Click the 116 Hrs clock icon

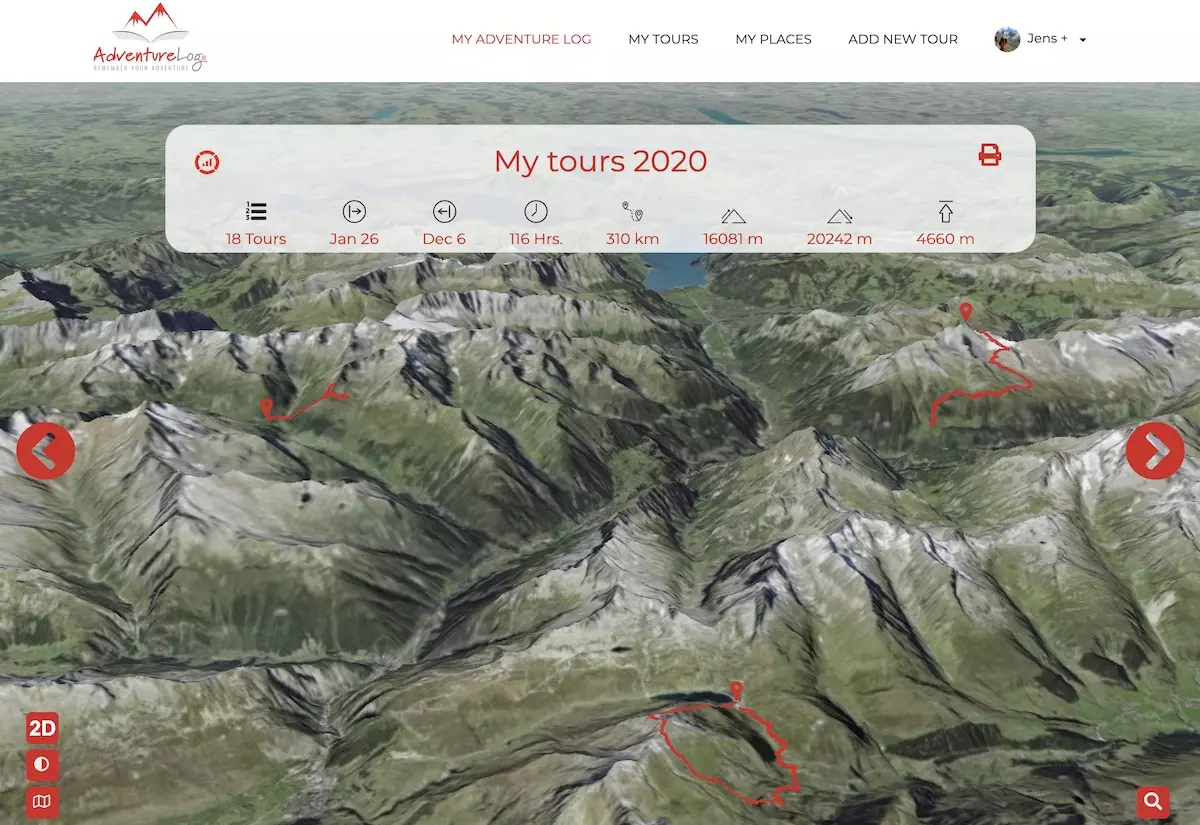(535, 212)
